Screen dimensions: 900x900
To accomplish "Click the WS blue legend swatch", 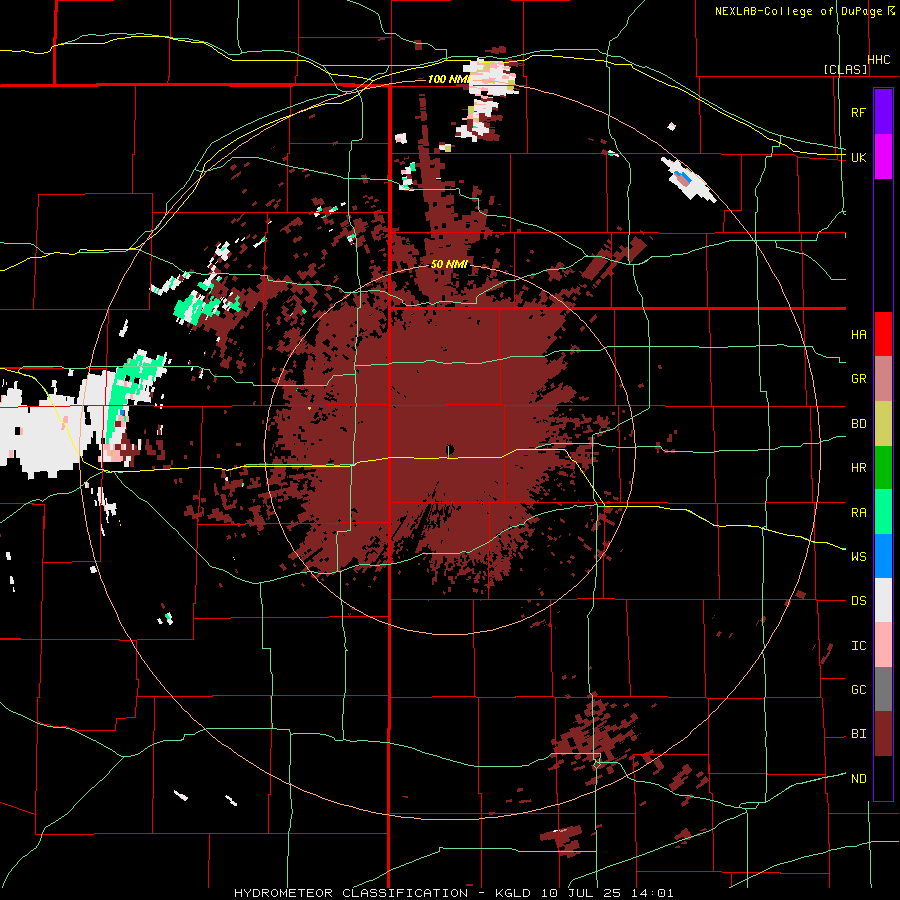I will click(x=883, y=556).
